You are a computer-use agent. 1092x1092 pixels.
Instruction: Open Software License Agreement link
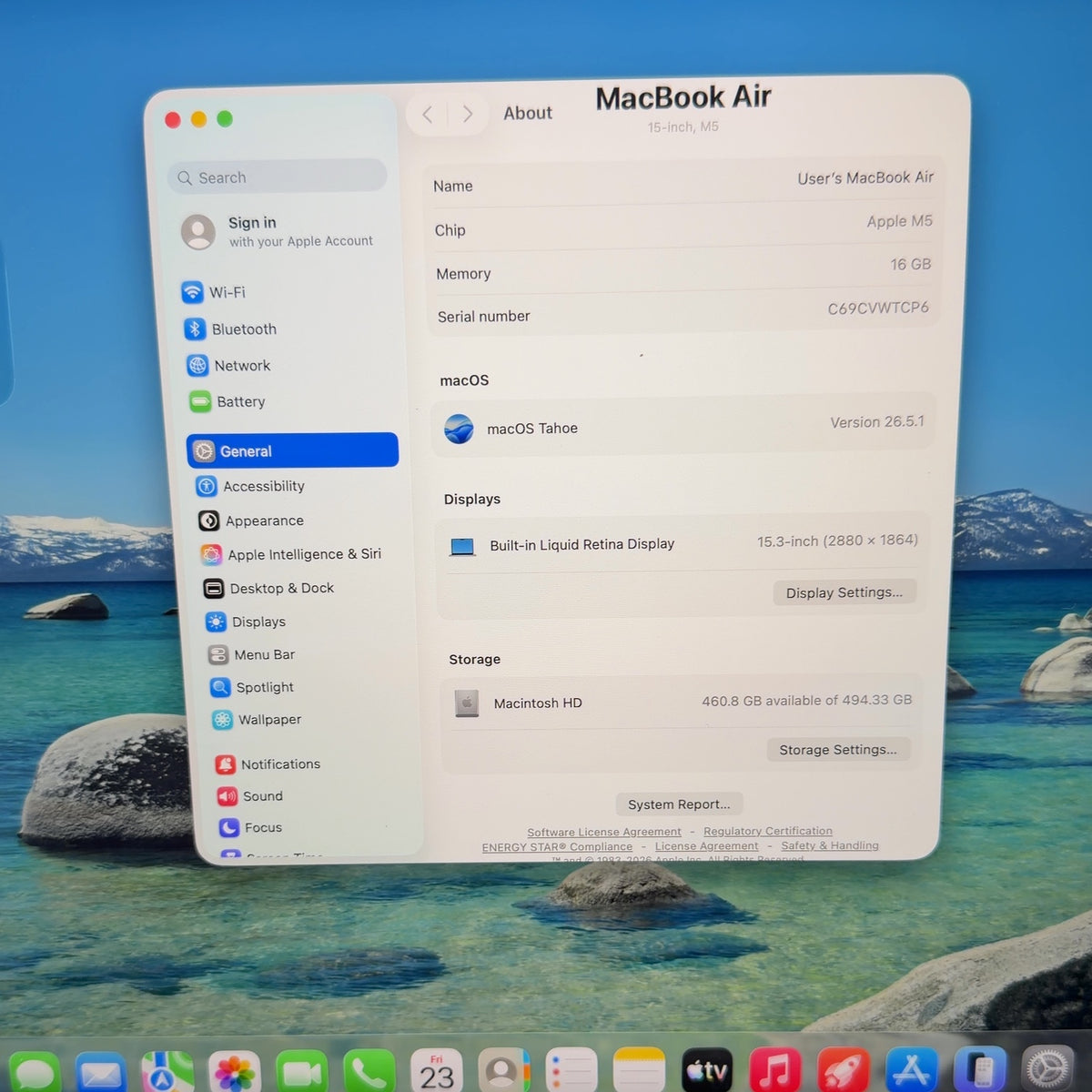pyautogui.click(x=604, y=832)
